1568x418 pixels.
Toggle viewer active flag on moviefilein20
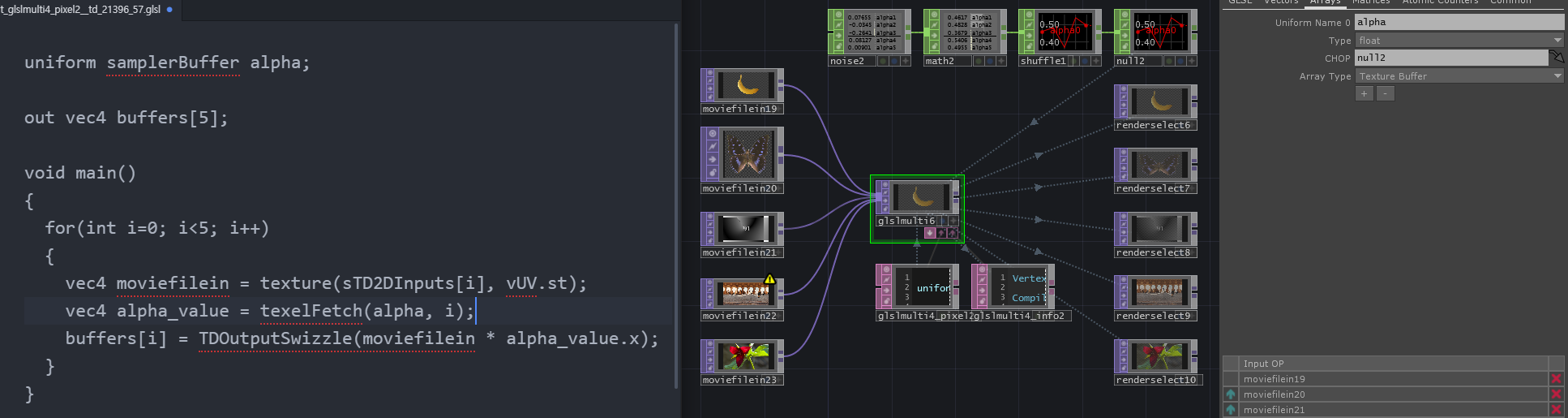point(713,133)
